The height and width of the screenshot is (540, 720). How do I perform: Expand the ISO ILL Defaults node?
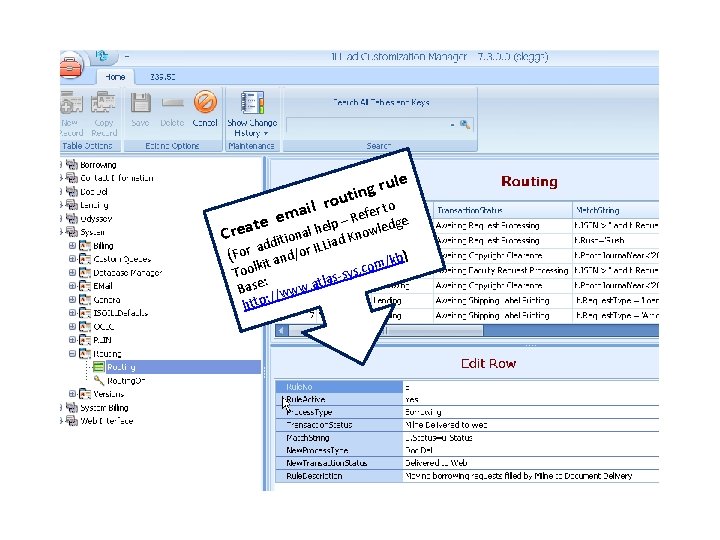click(72, 313)
